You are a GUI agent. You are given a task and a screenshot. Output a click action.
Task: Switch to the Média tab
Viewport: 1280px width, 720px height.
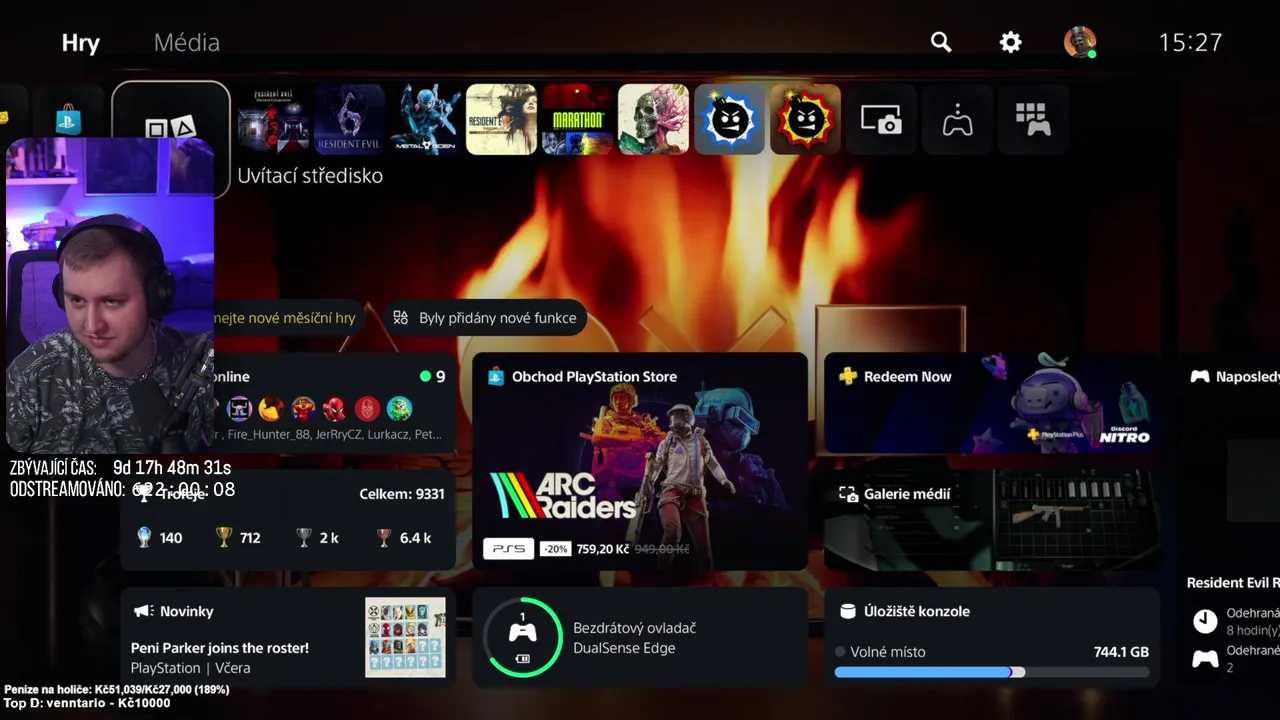[187, 43]
